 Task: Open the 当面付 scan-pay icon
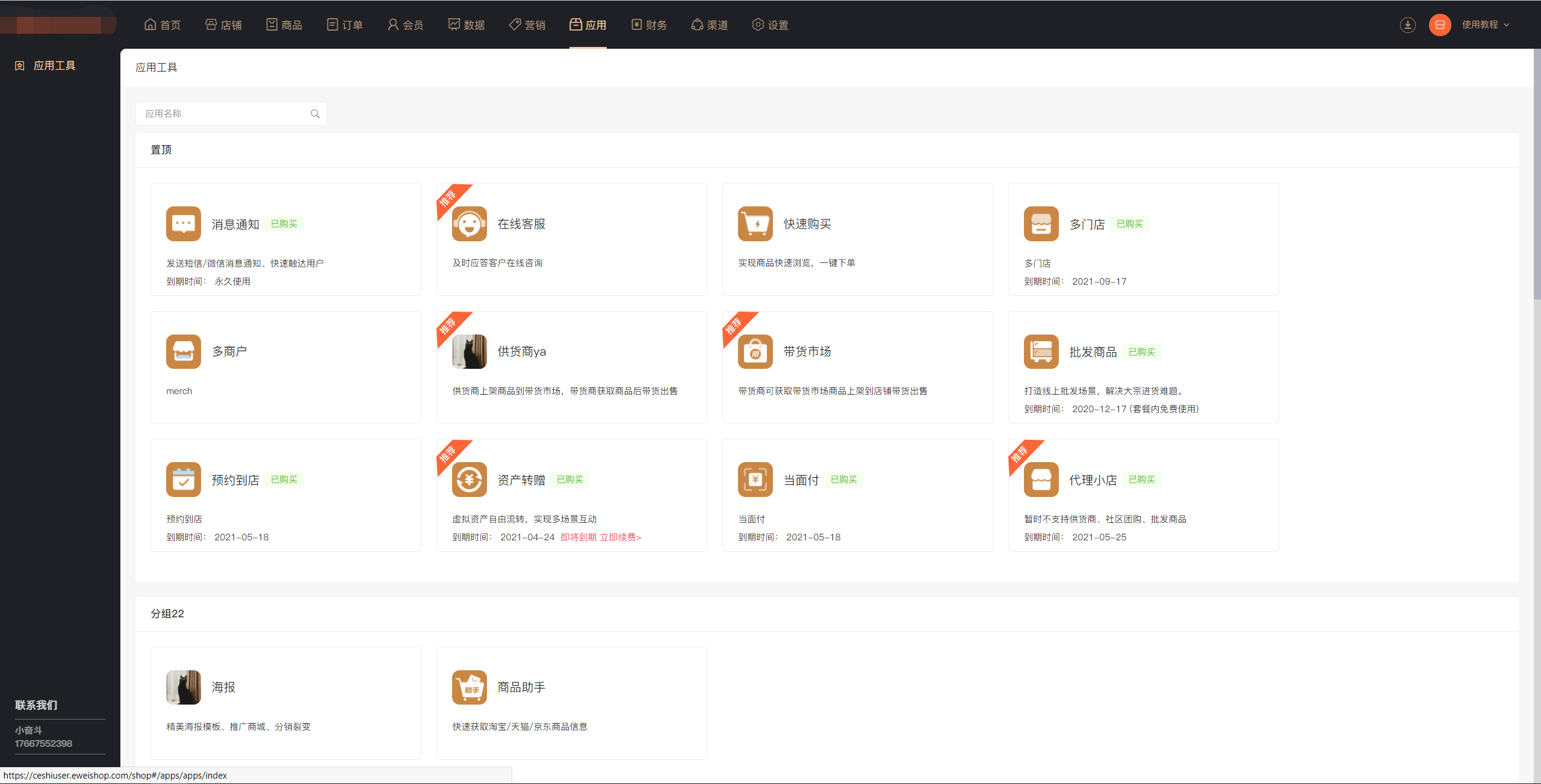point(755,480)
